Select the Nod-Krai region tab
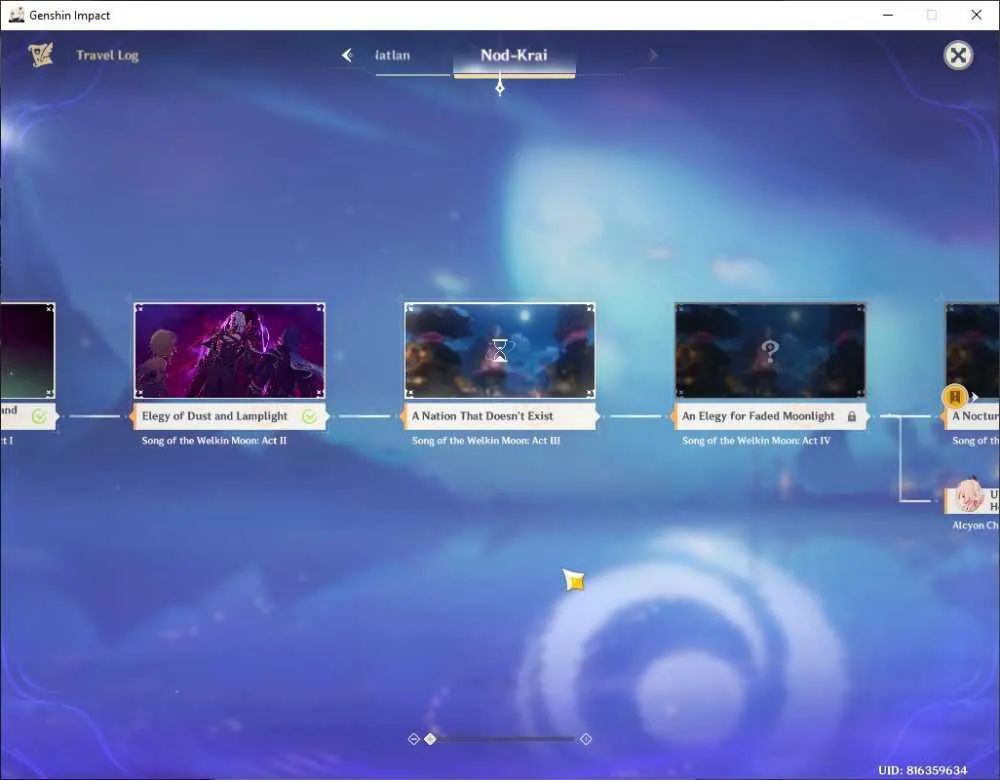The width and height of the screenshot is (1000, 780). tap(514, 55)
